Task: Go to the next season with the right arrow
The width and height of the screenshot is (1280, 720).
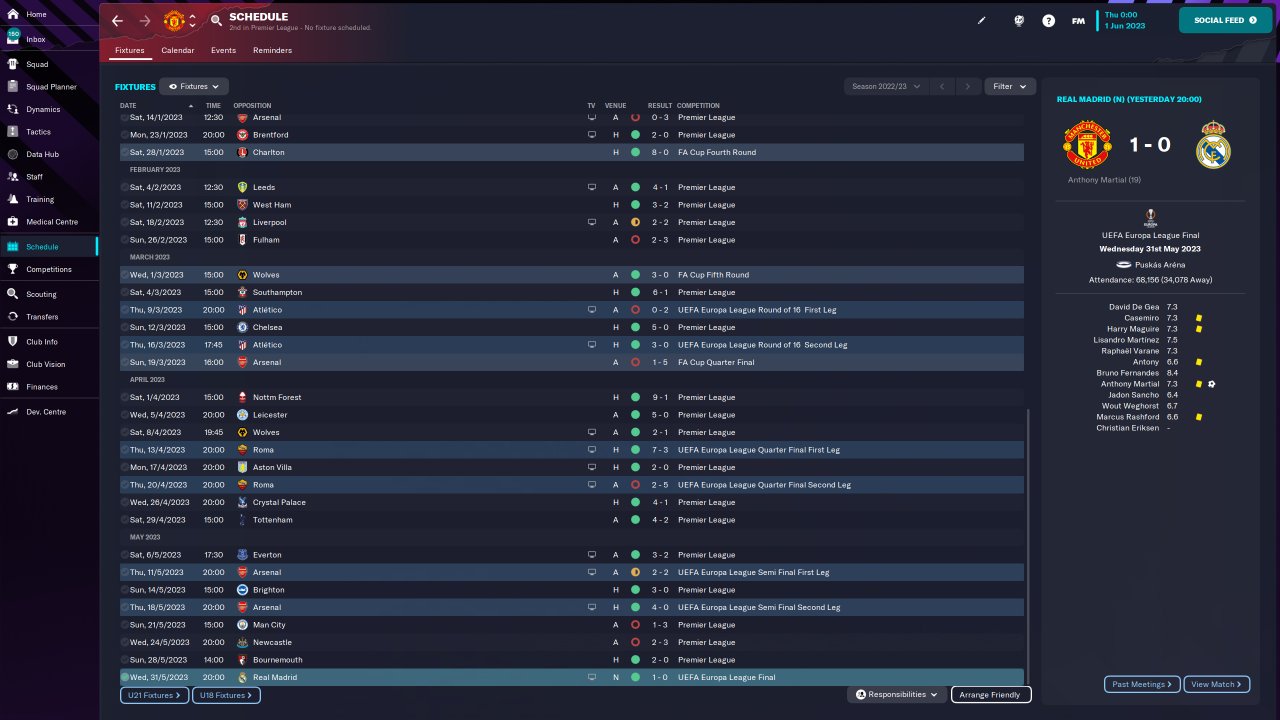Action: coord(967,87)
